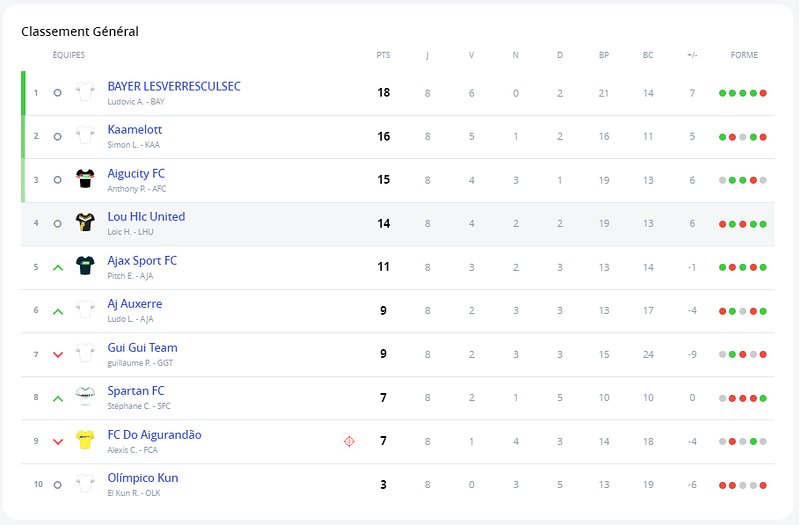Click the ÉQUIPES column header
Screen dimensions: 800x525
click(x=68, y=55)
